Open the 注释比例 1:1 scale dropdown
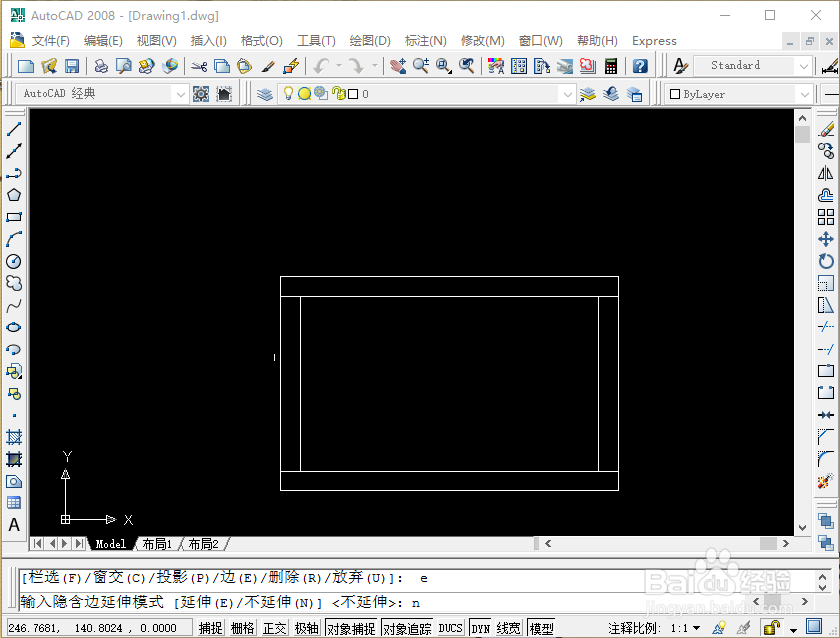This screenshot has width=840, height=638. point(696,628)
